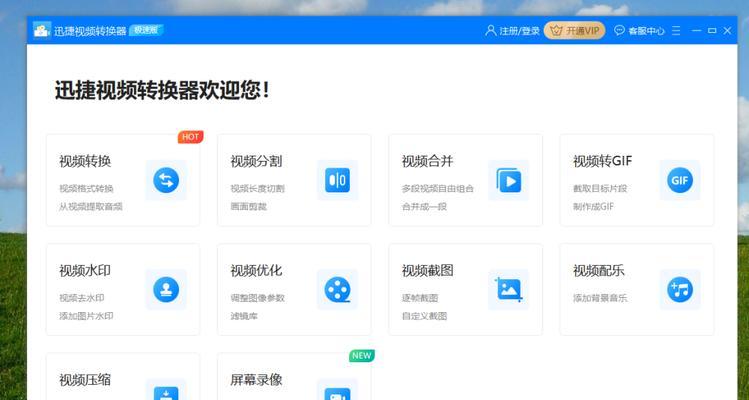Click the 视频去水印 description text
This screenshot has width=749, height=400.
(x=82, y=298)
